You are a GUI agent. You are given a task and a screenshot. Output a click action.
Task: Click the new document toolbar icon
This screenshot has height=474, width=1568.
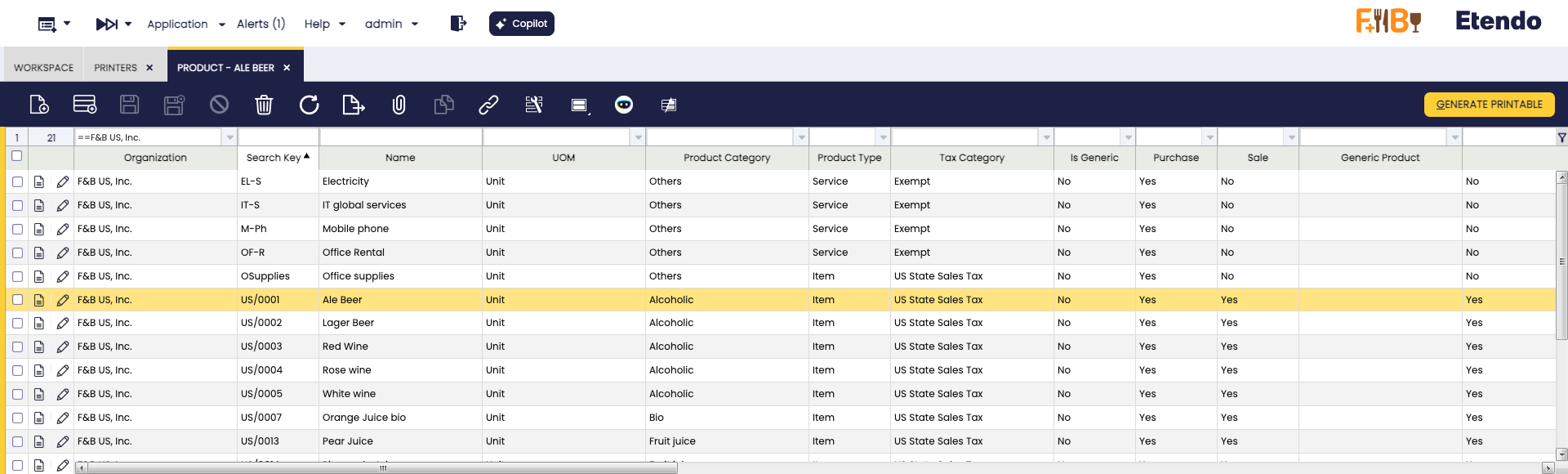tap(39, 105)
